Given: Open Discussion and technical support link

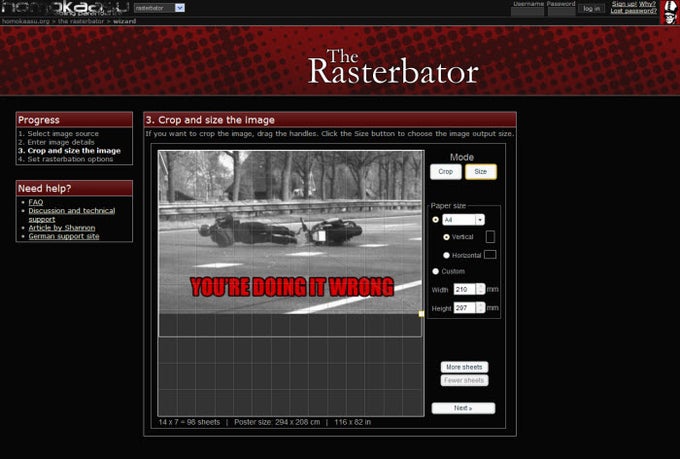Looking at the screenshot, I should pyautogui.click(x=72, y=215).
